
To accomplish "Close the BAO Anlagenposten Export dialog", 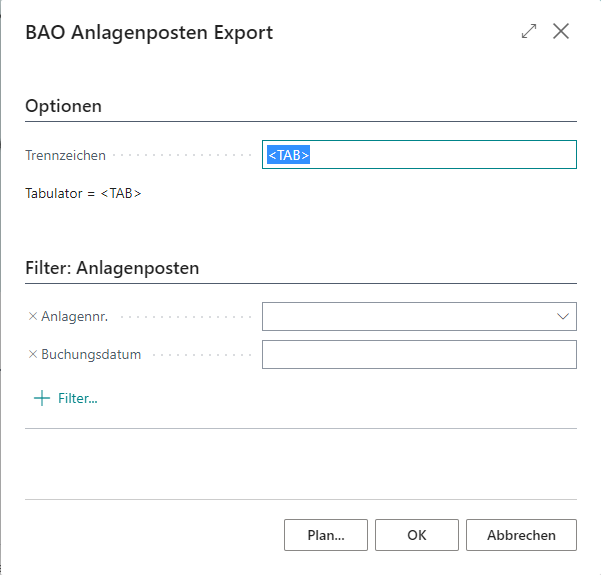I will click(561, 31).
